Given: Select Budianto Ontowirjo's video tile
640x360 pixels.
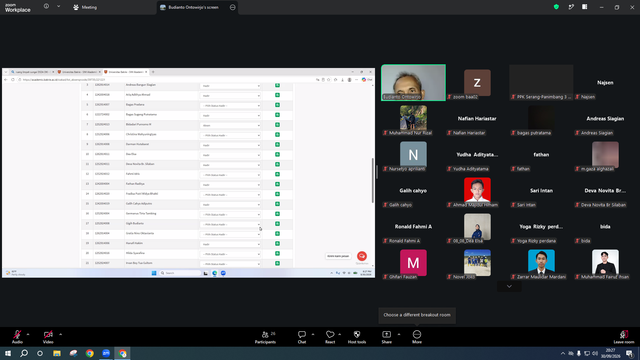Looking at the screenshot, I should click(413, 82).
